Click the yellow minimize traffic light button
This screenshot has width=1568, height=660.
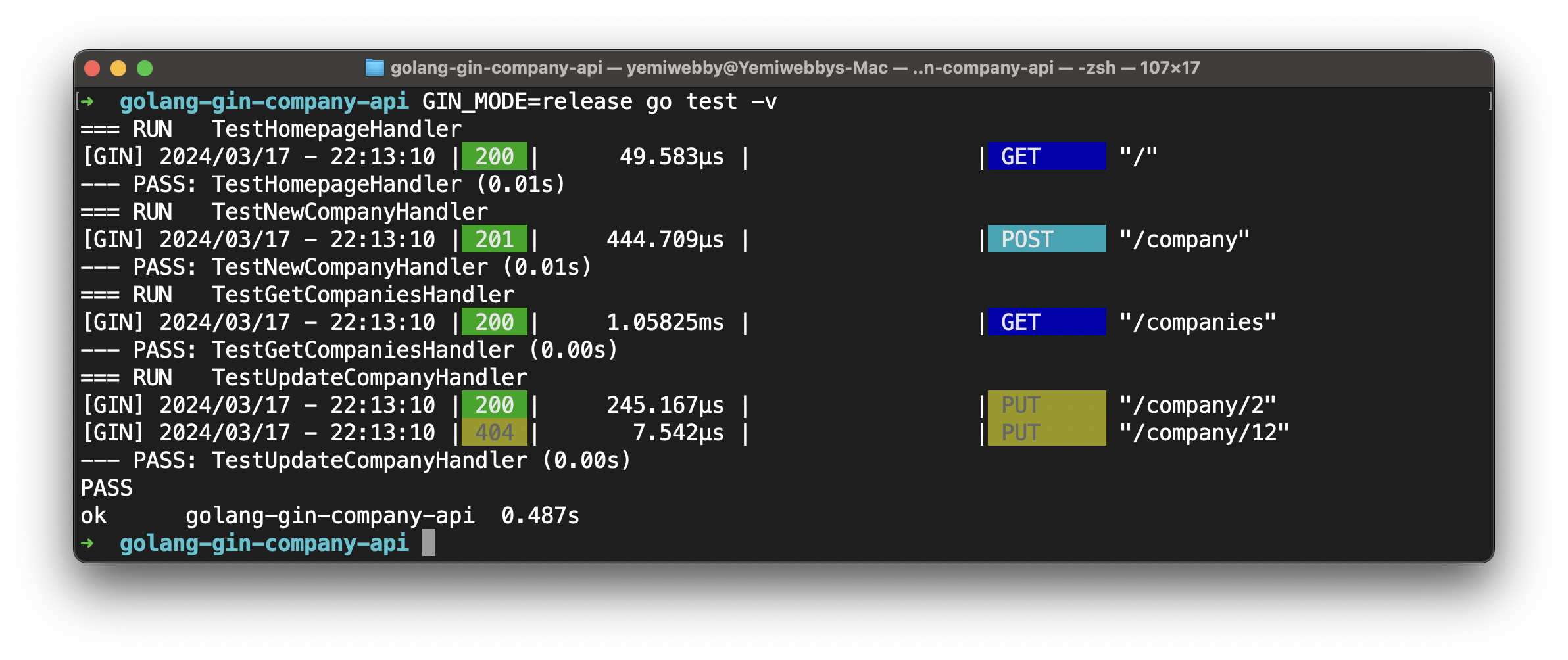[117, 67]
